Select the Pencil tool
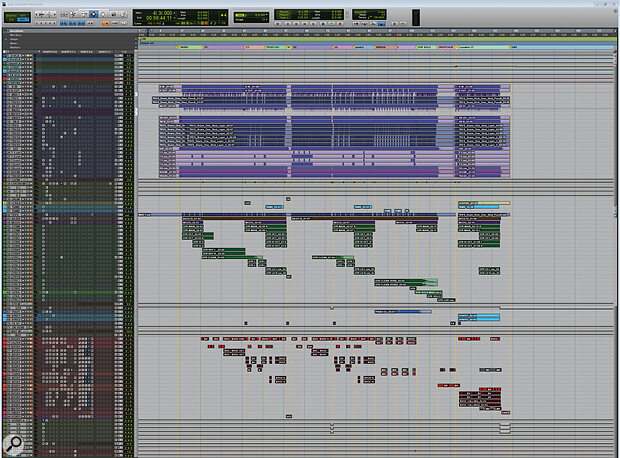This screenshot has height=458, width=620. [x=123, y=14]
